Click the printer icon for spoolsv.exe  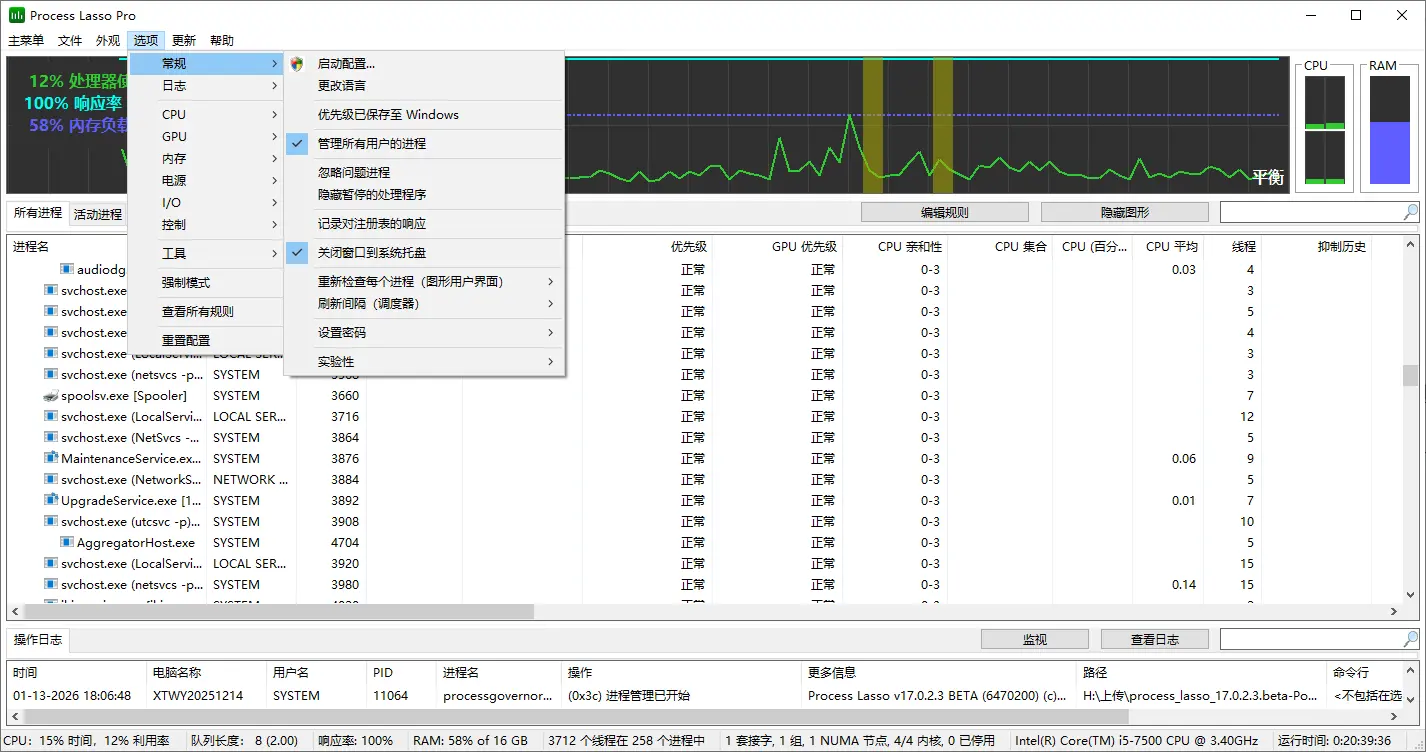(x=51, y=396)
